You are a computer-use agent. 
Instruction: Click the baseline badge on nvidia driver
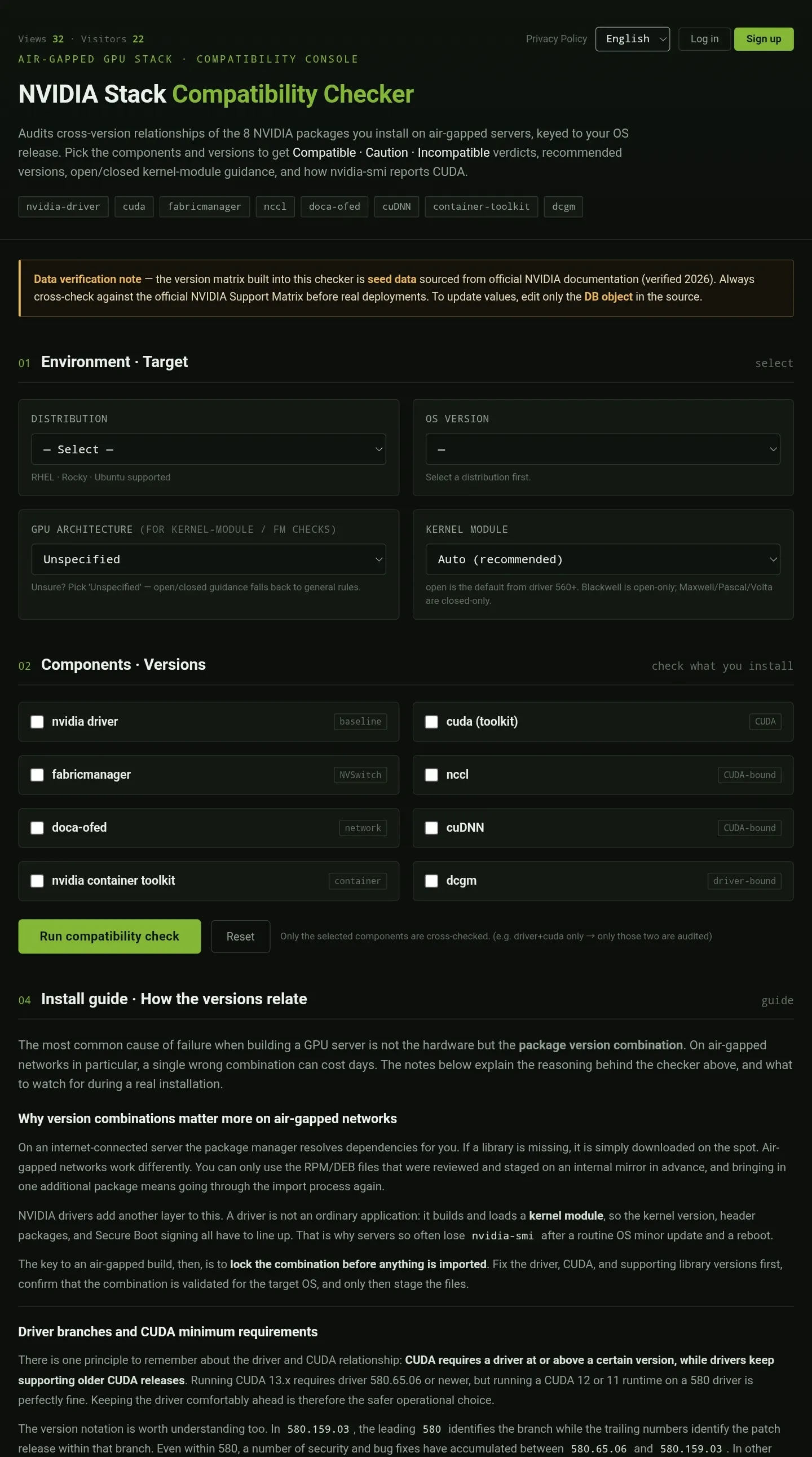click(360, 722)
